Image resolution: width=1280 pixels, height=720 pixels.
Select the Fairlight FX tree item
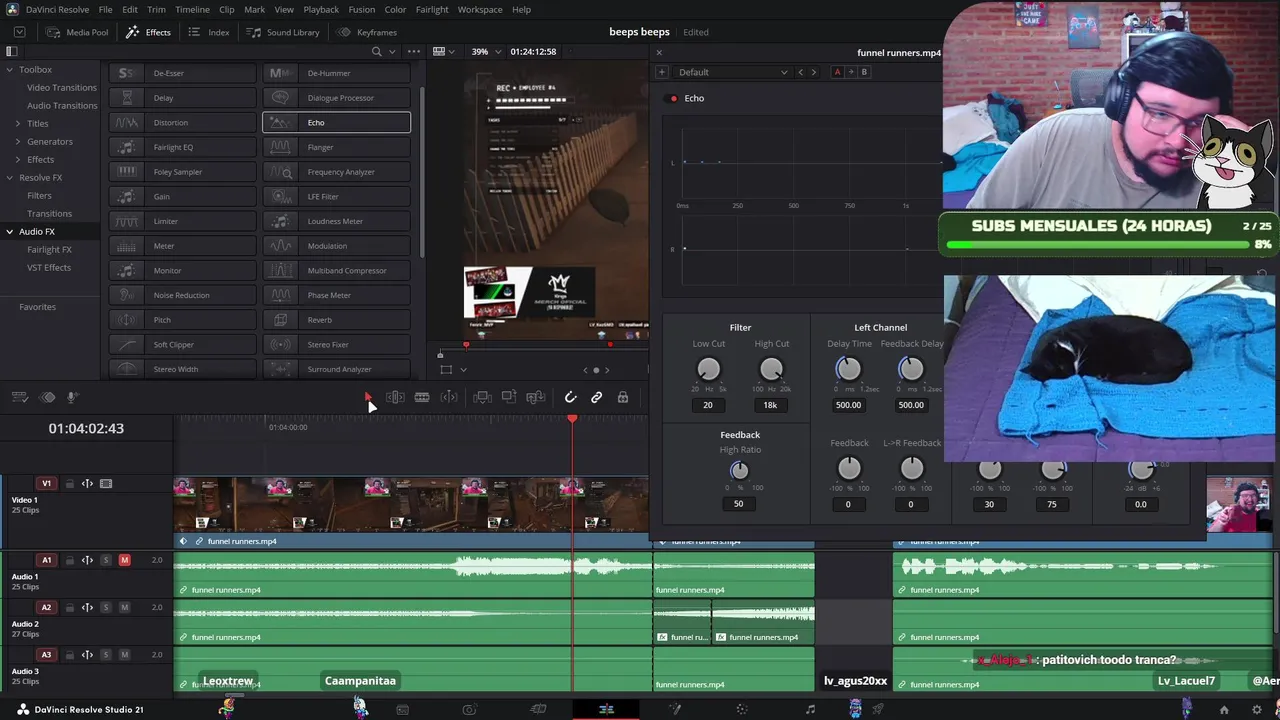pyautogui.click(x=49, y=250)
